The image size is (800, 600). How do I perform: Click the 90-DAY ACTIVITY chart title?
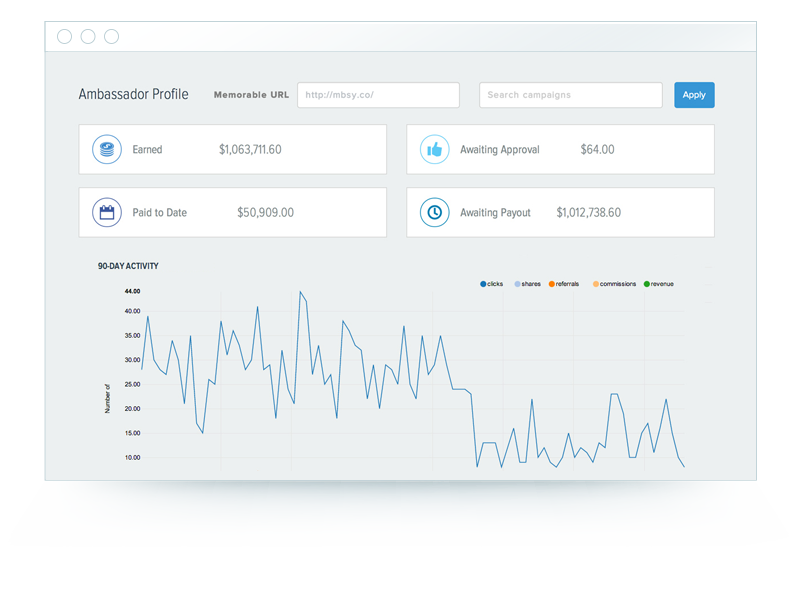click(128, 266)
